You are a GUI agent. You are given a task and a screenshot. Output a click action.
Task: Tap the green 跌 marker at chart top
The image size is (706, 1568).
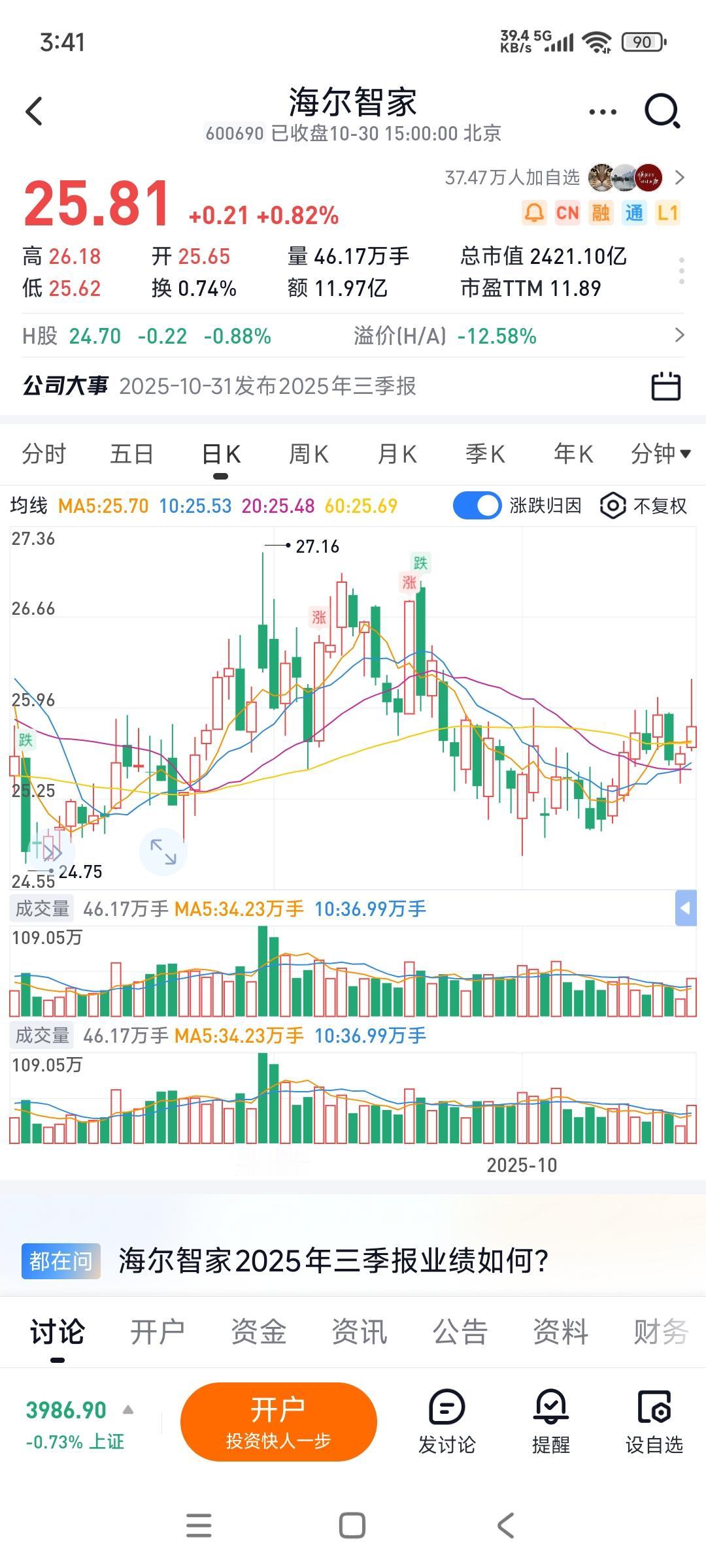coord(420,563)
